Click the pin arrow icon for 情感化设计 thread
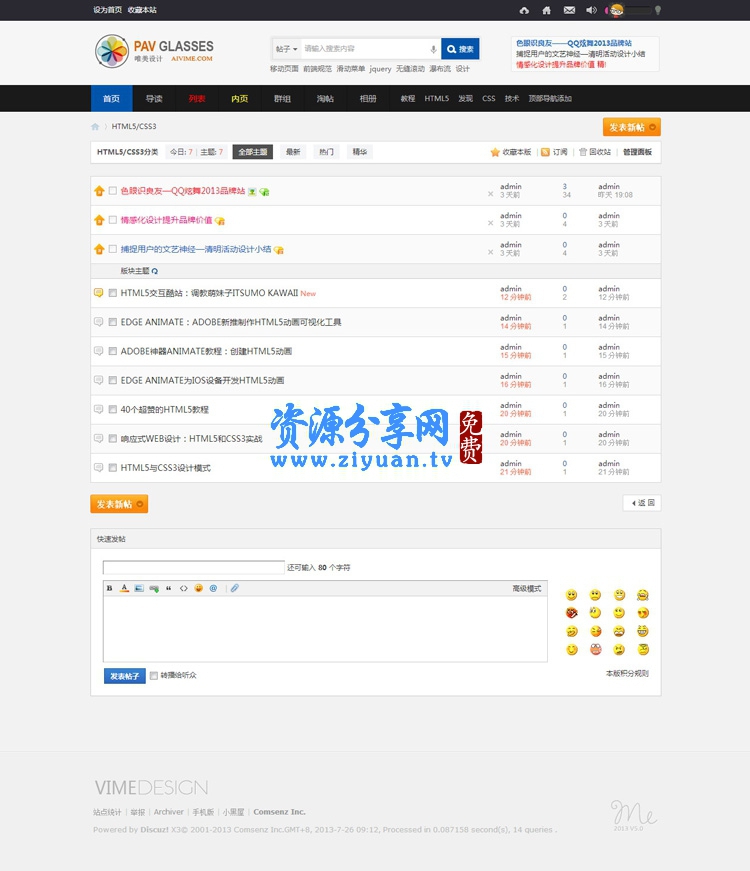The image size is (750, 871). point(99,221)
